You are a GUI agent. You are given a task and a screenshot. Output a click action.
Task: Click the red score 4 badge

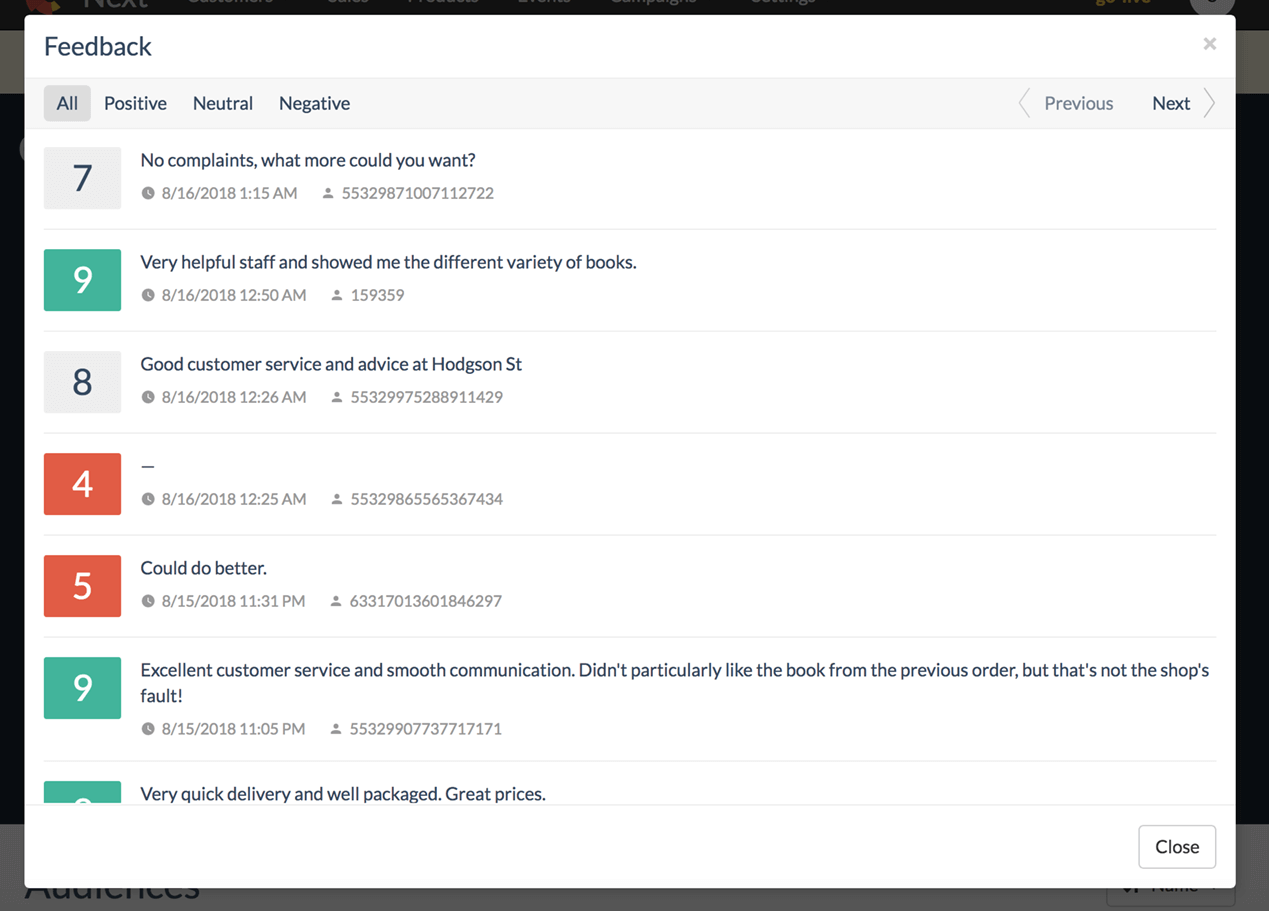point(82,484)
